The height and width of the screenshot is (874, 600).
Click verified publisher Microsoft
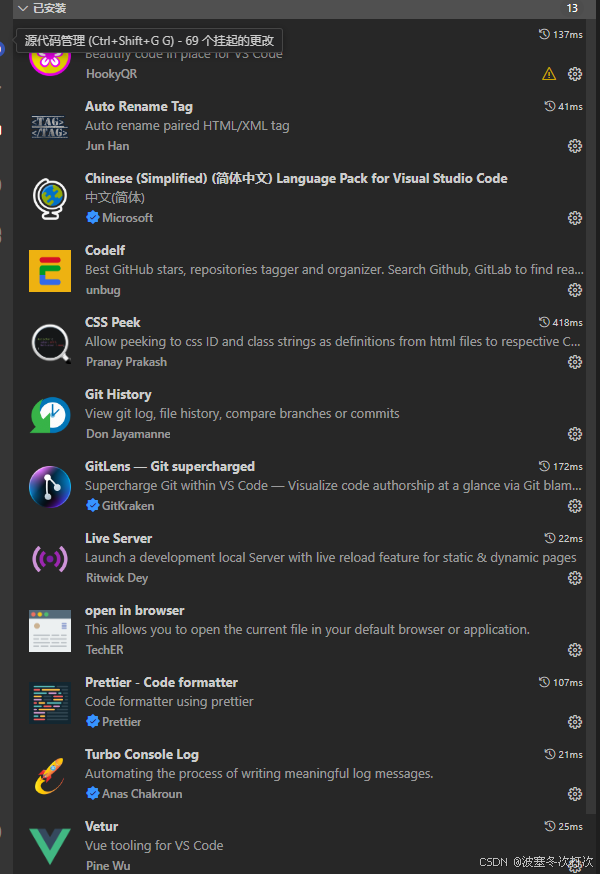pos(127,218)
